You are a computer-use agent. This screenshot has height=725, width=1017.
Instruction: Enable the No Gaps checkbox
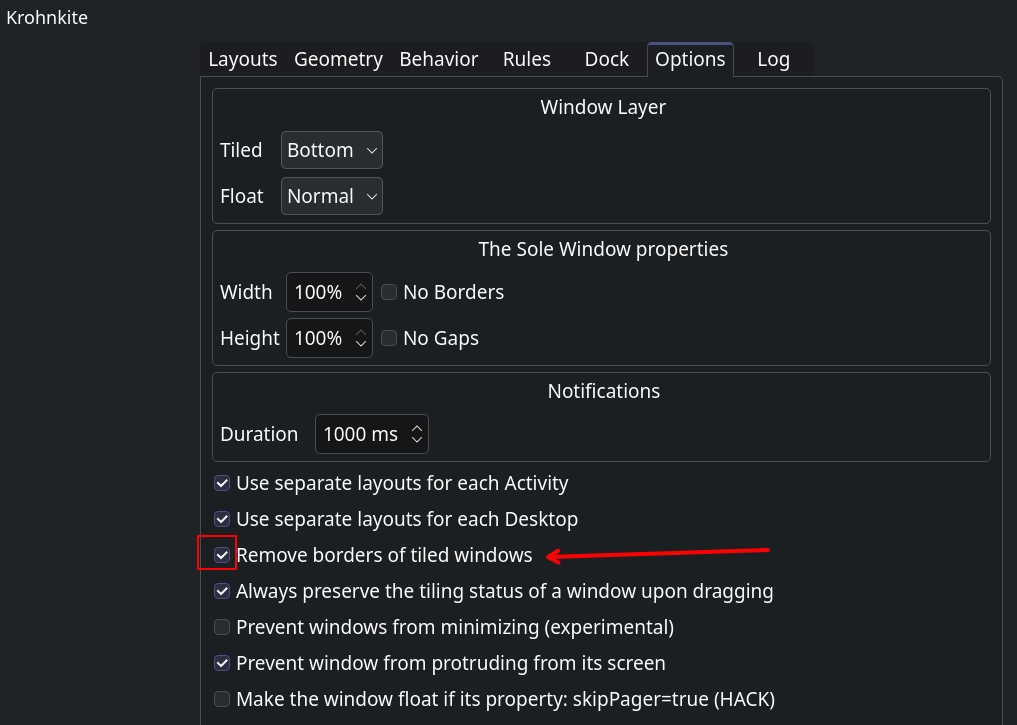389,338
